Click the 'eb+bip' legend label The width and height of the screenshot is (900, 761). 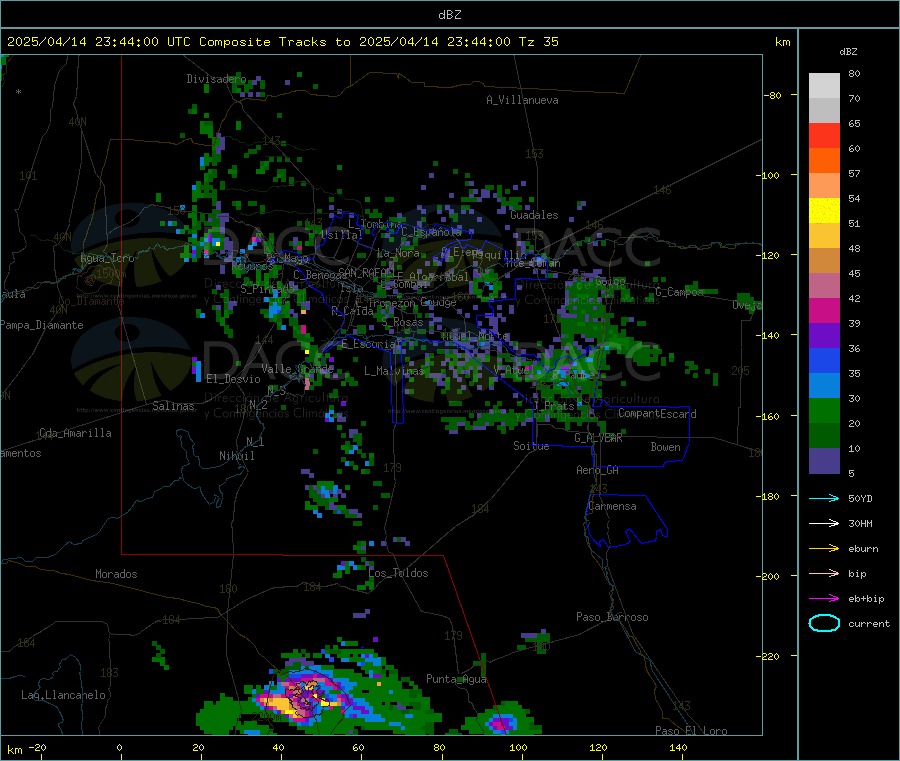click(866, 599)
